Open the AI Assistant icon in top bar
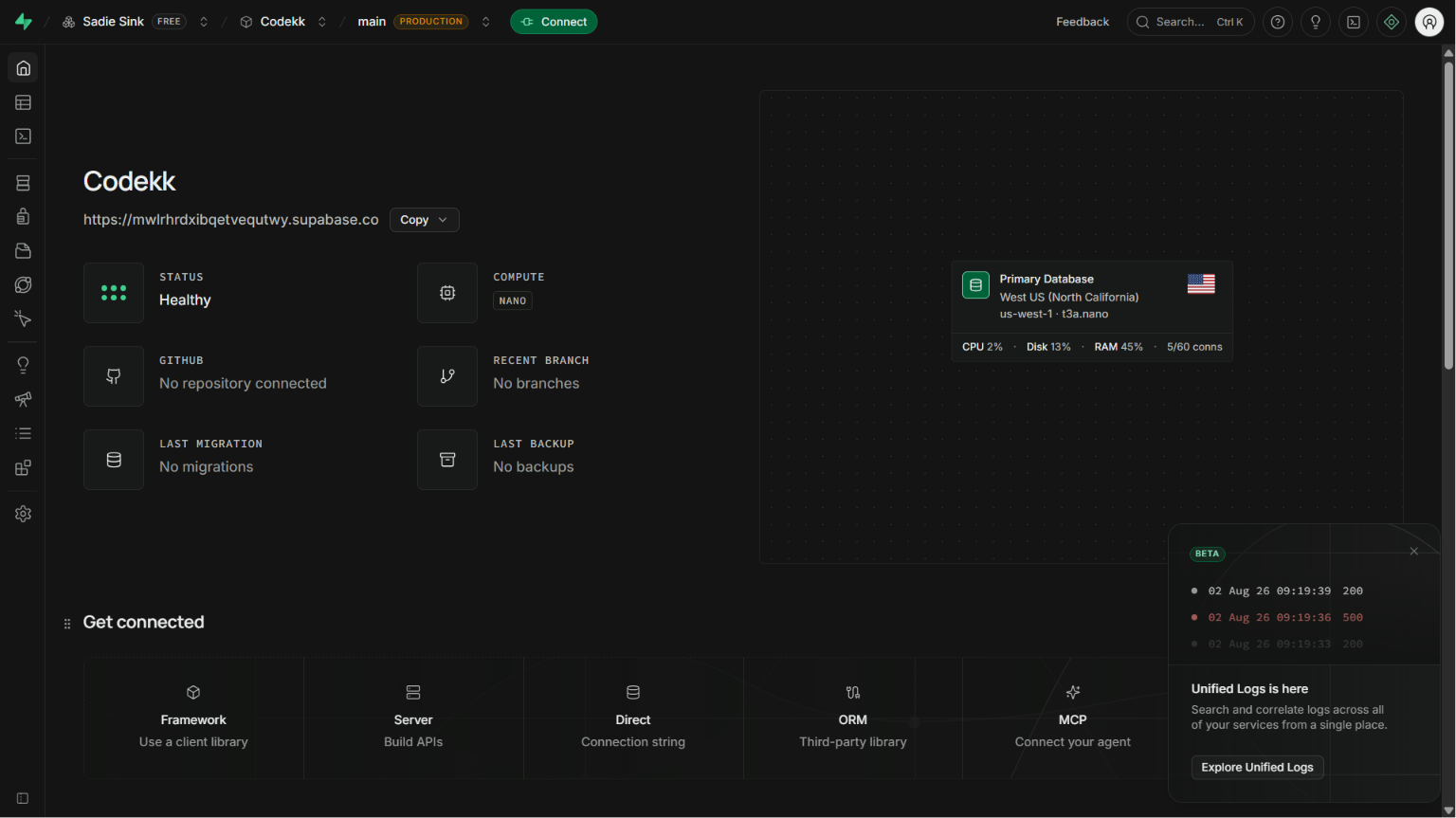1456x818 pixels. [1392, 22]
